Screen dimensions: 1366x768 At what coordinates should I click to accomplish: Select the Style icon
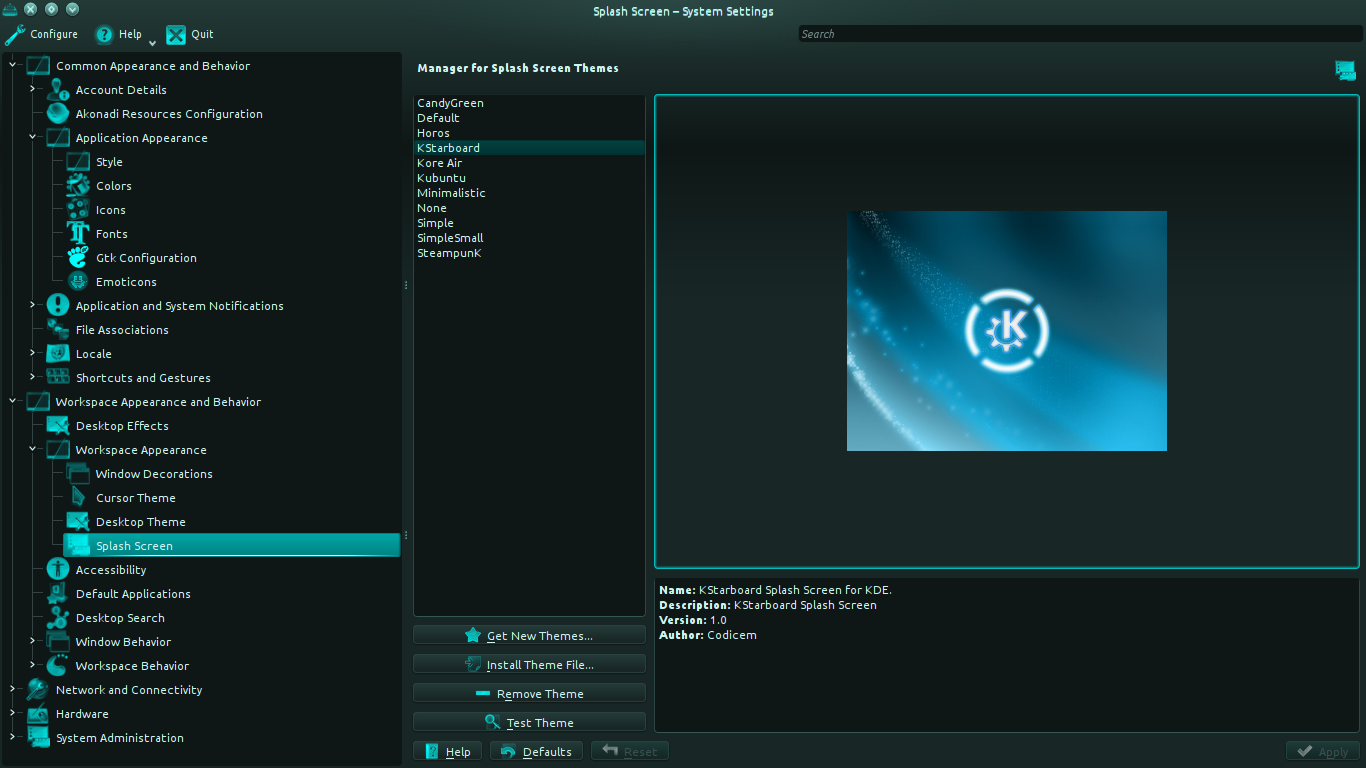click(x=78, y=162)
